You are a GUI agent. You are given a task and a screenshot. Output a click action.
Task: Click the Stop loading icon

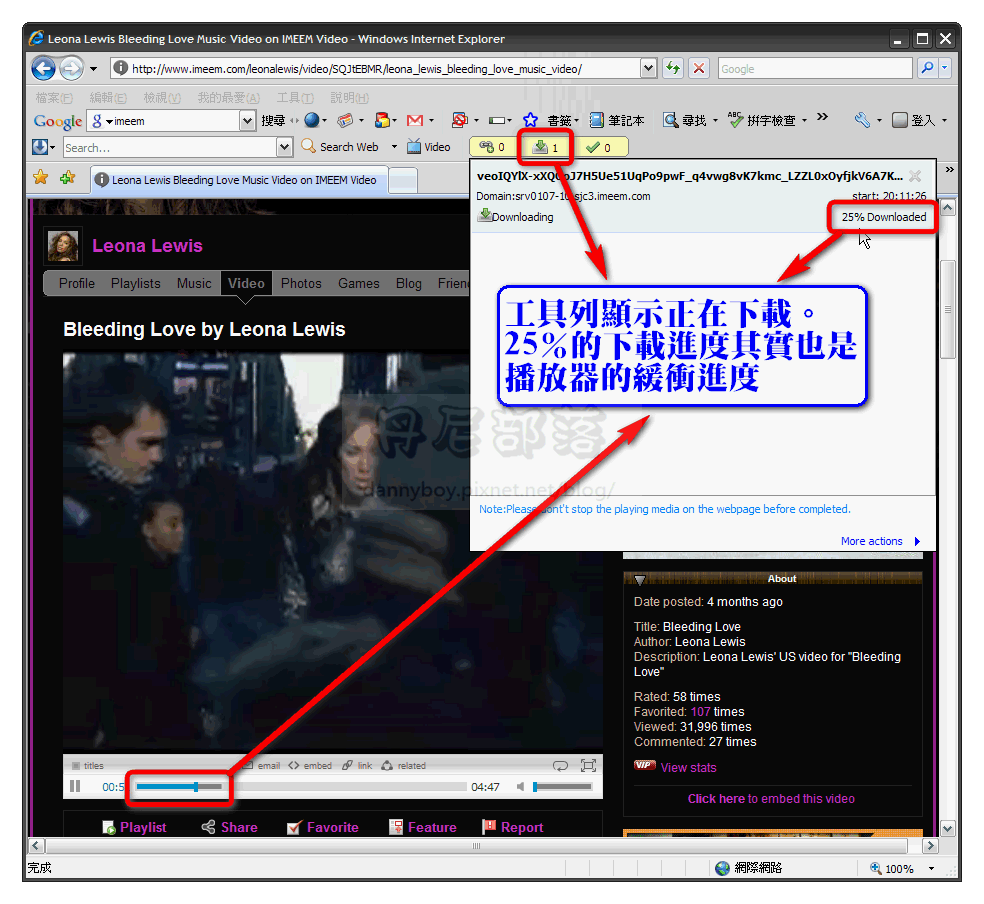click(698, 68)
